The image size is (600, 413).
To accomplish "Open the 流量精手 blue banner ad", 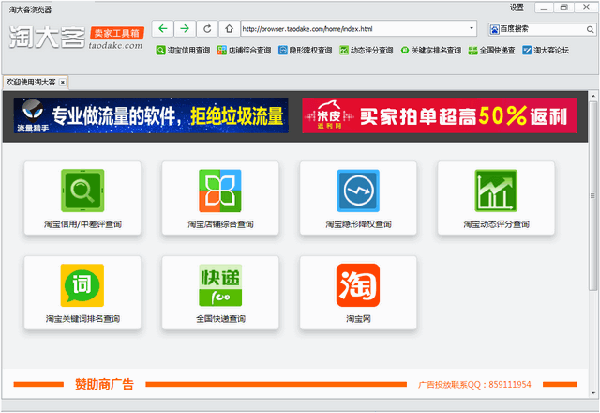I will pyautogui.click(x=151, y=116).
